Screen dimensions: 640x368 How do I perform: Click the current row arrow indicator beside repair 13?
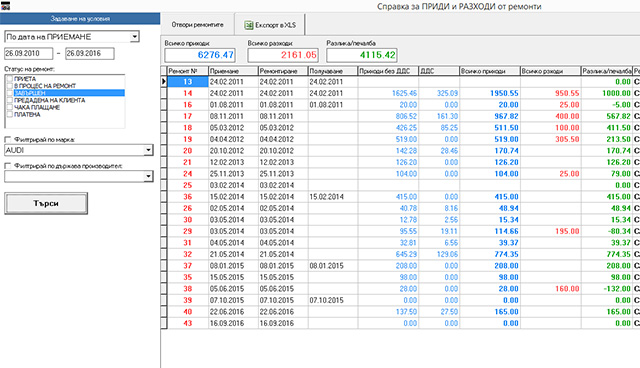[x=164, y=82]
